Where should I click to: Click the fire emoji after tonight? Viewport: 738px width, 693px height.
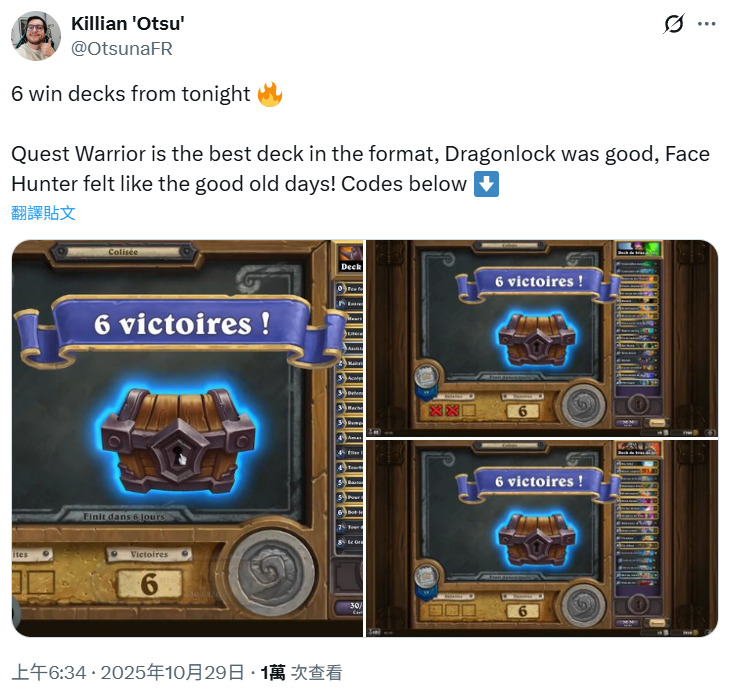pos(270,94)
